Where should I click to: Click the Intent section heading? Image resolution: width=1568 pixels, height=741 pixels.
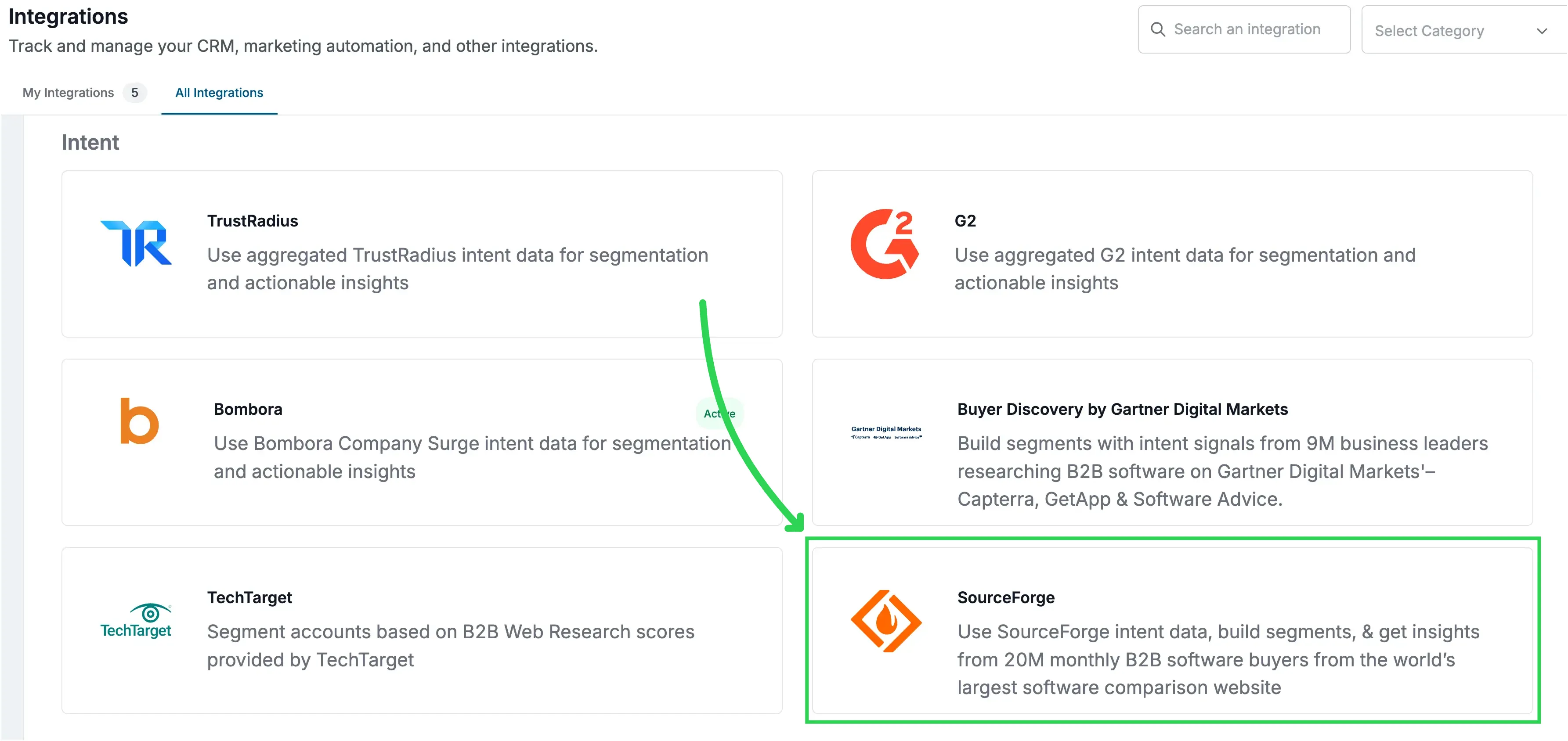(x=90, y=142)
